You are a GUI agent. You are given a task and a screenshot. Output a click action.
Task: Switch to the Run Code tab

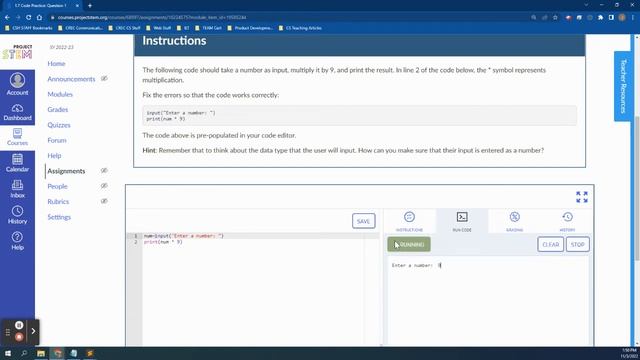(462, 221)
